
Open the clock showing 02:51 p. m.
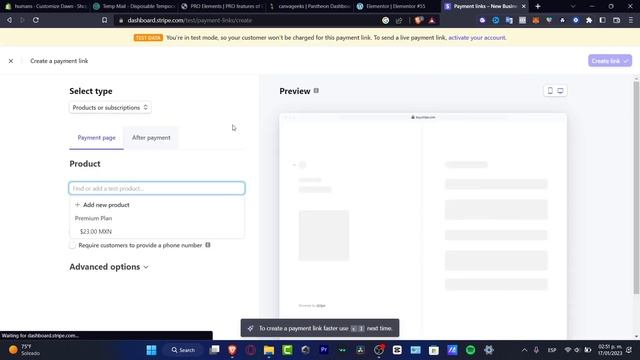coord(610,350)
